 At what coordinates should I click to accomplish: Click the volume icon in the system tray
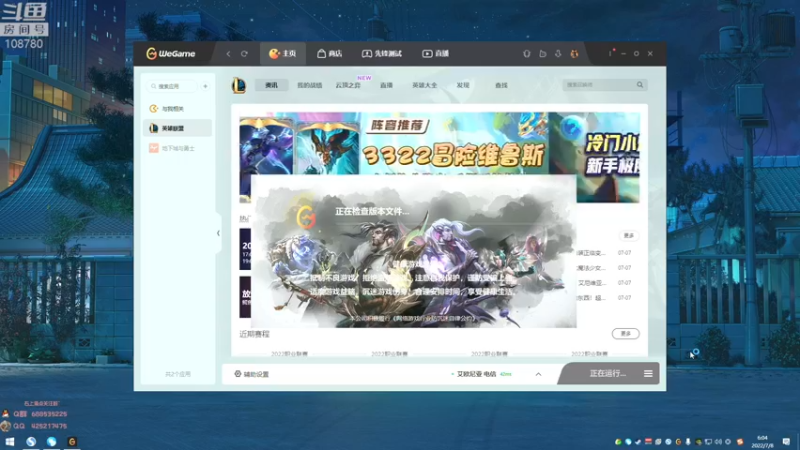[x=718, y=442]
